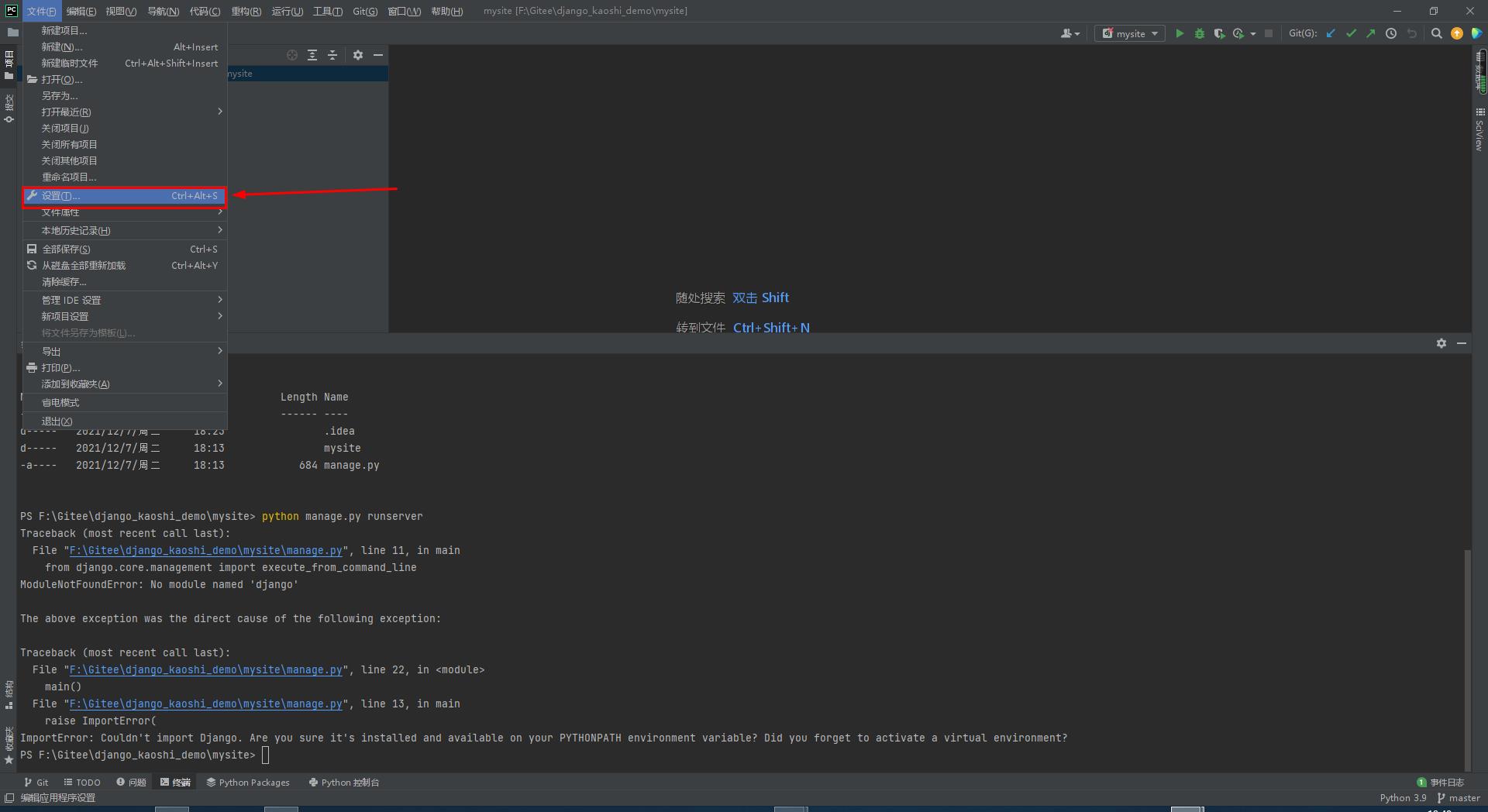
Task: Hide the terminal panel
Action: (x=1462, y=343)
